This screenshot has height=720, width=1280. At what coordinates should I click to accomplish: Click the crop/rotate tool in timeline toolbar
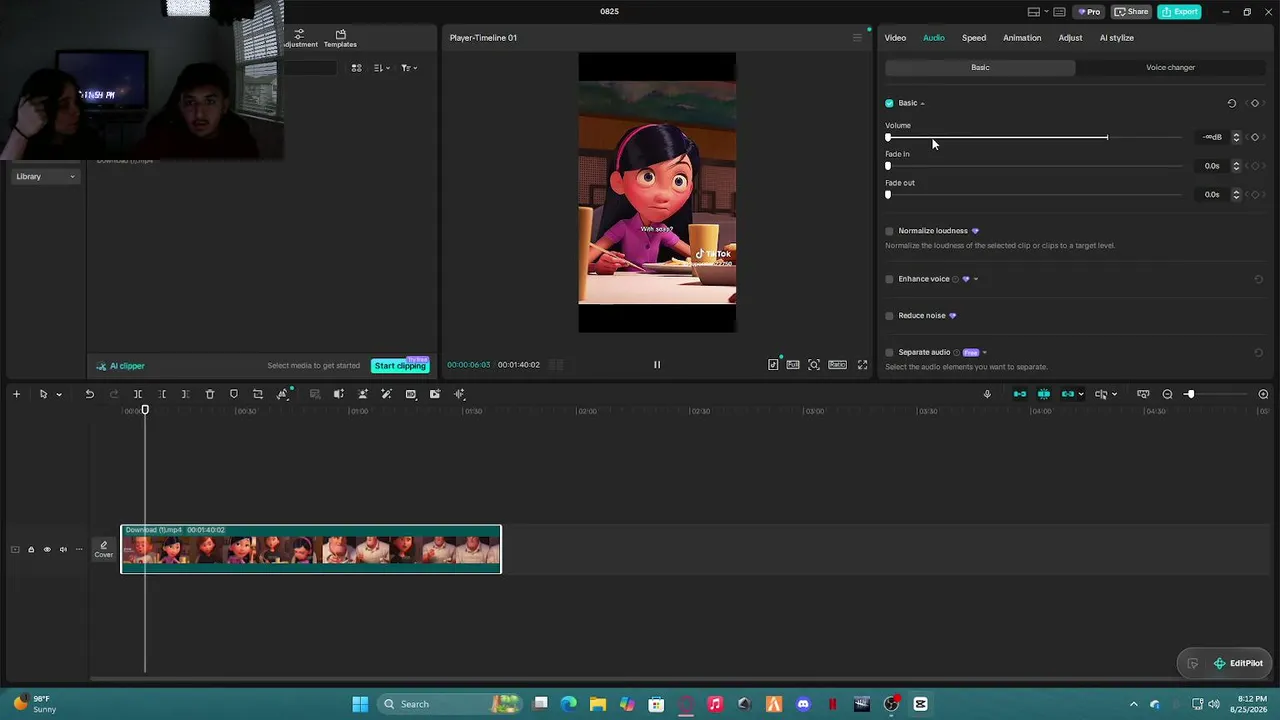258,394
